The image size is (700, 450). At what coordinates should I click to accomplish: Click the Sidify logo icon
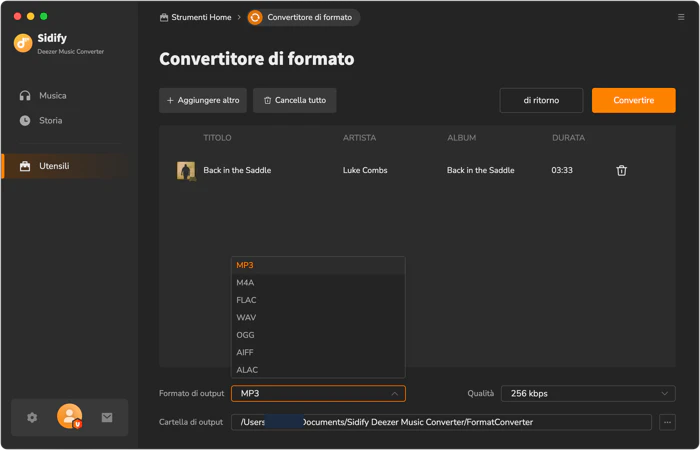23,43
